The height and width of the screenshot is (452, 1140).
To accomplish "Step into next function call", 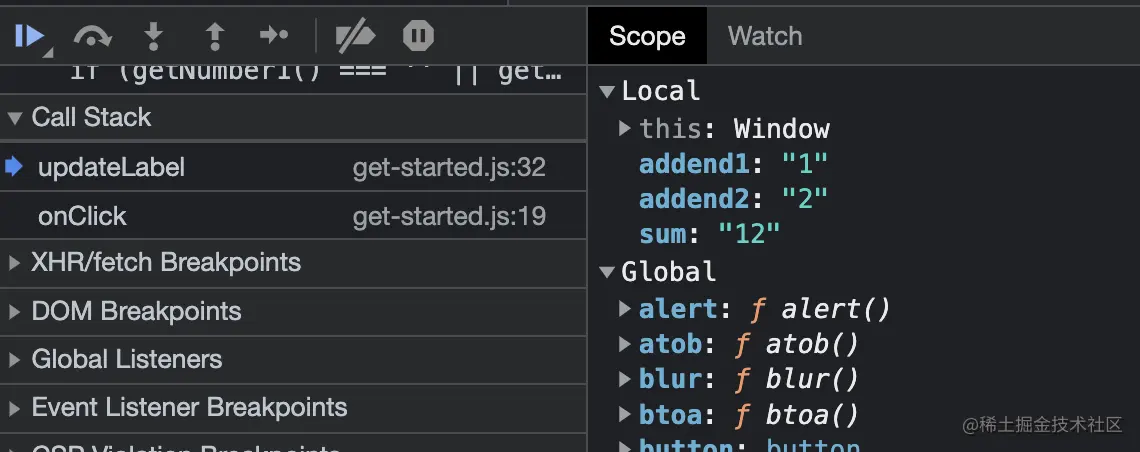I will (153, 36).
